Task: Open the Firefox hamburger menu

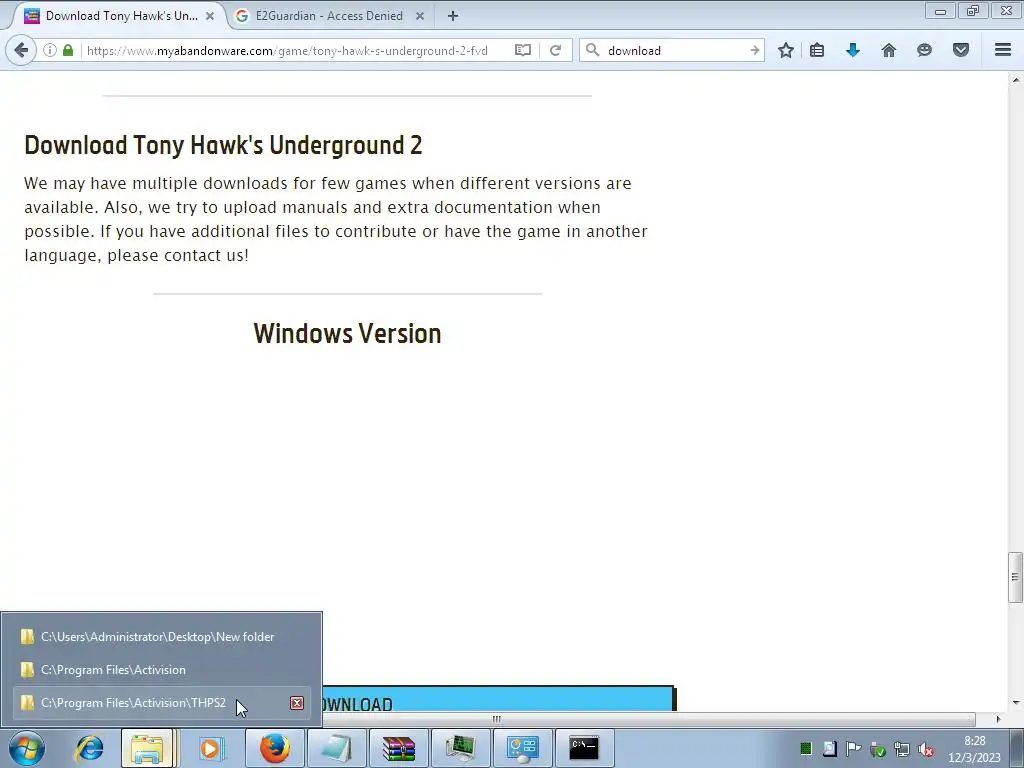Action: coord(1003,50)
